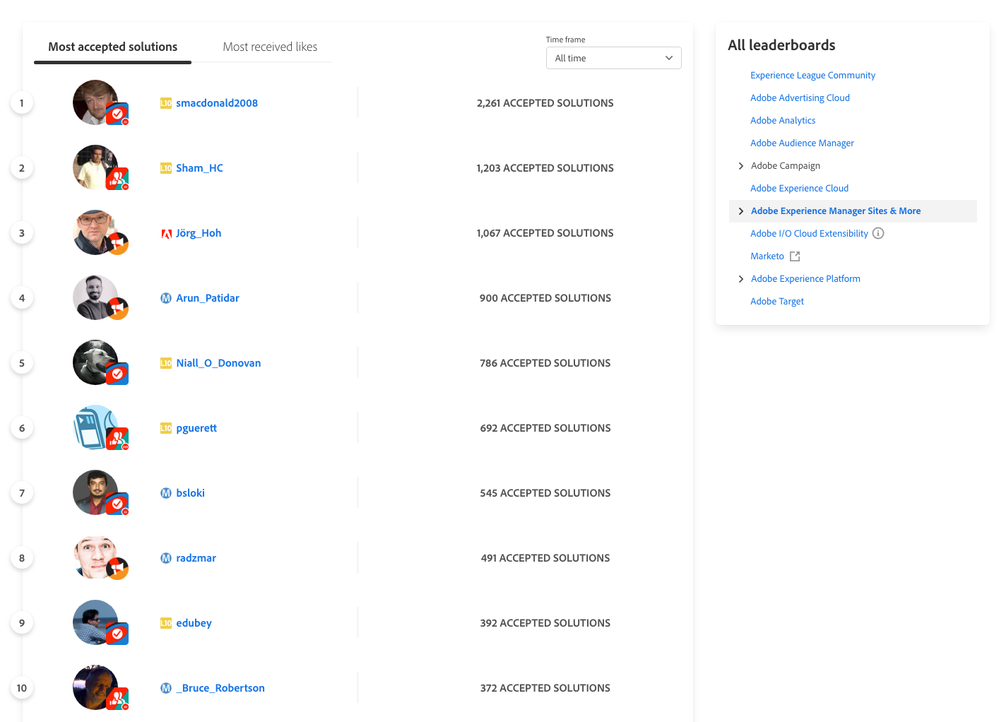Click the M rank icon beside radzmar
The height and width of the screenshot is (722, 999).
pos(166,558)
